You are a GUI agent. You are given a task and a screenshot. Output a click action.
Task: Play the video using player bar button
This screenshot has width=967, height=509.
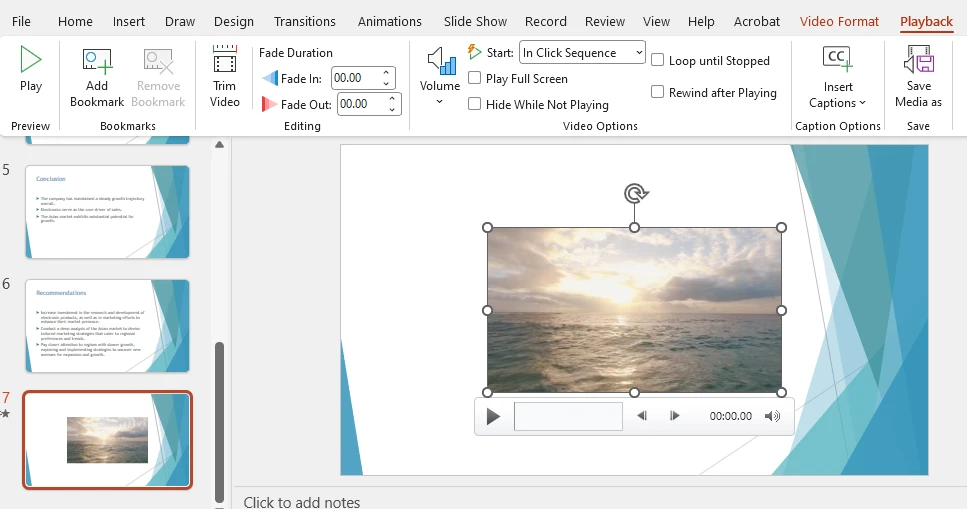coord(493,416)
